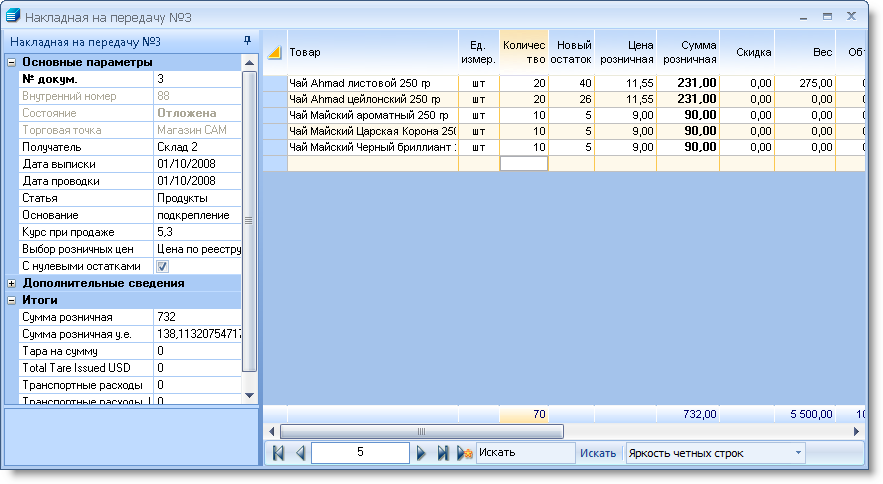The height and width of the screenshot is (484, 883).
Task: Go to previous record in navigator
Action: click(x=300, y=453)
